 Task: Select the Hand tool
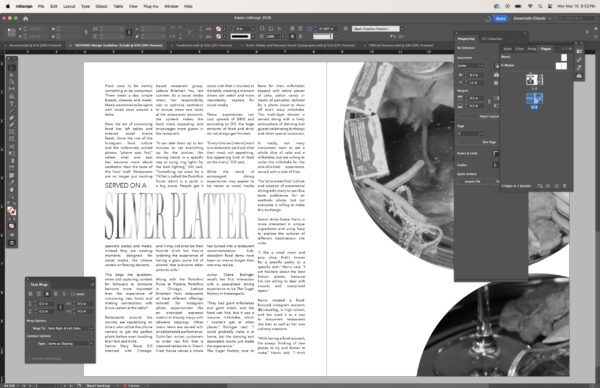point(12,190)
